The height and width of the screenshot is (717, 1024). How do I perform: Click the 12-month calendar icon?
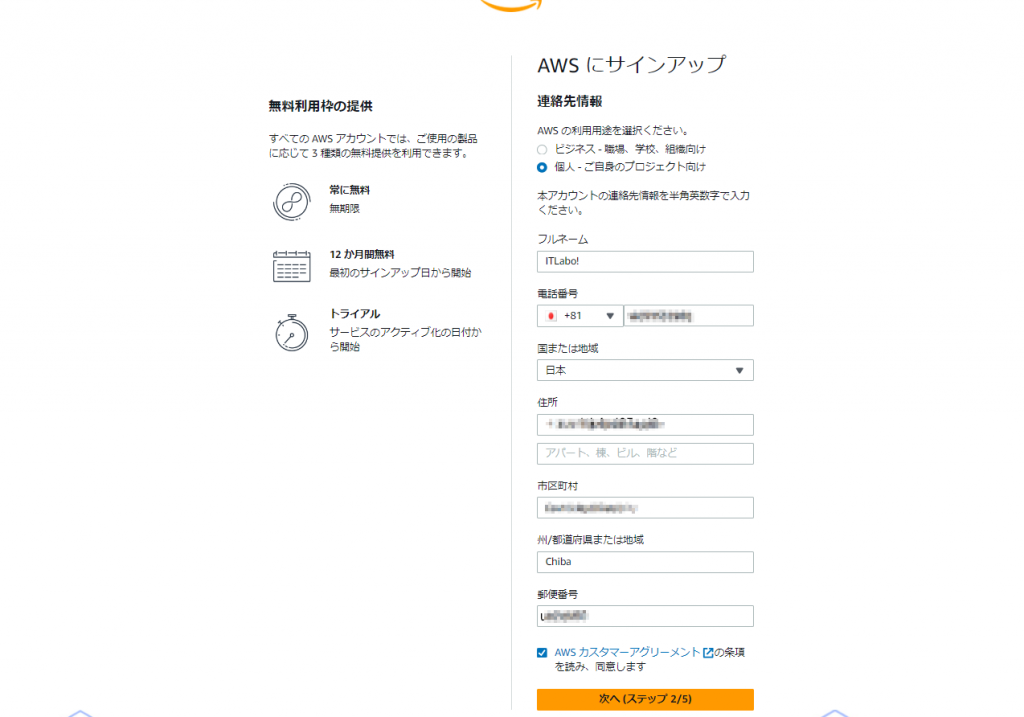pos(291,266)
